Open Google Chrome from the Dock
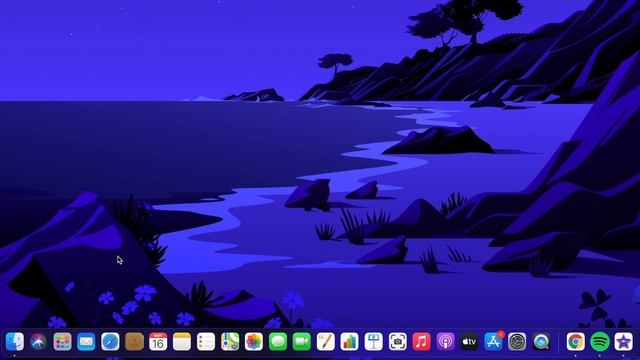This screenshot has height=360, width=640. click(576, 342)
